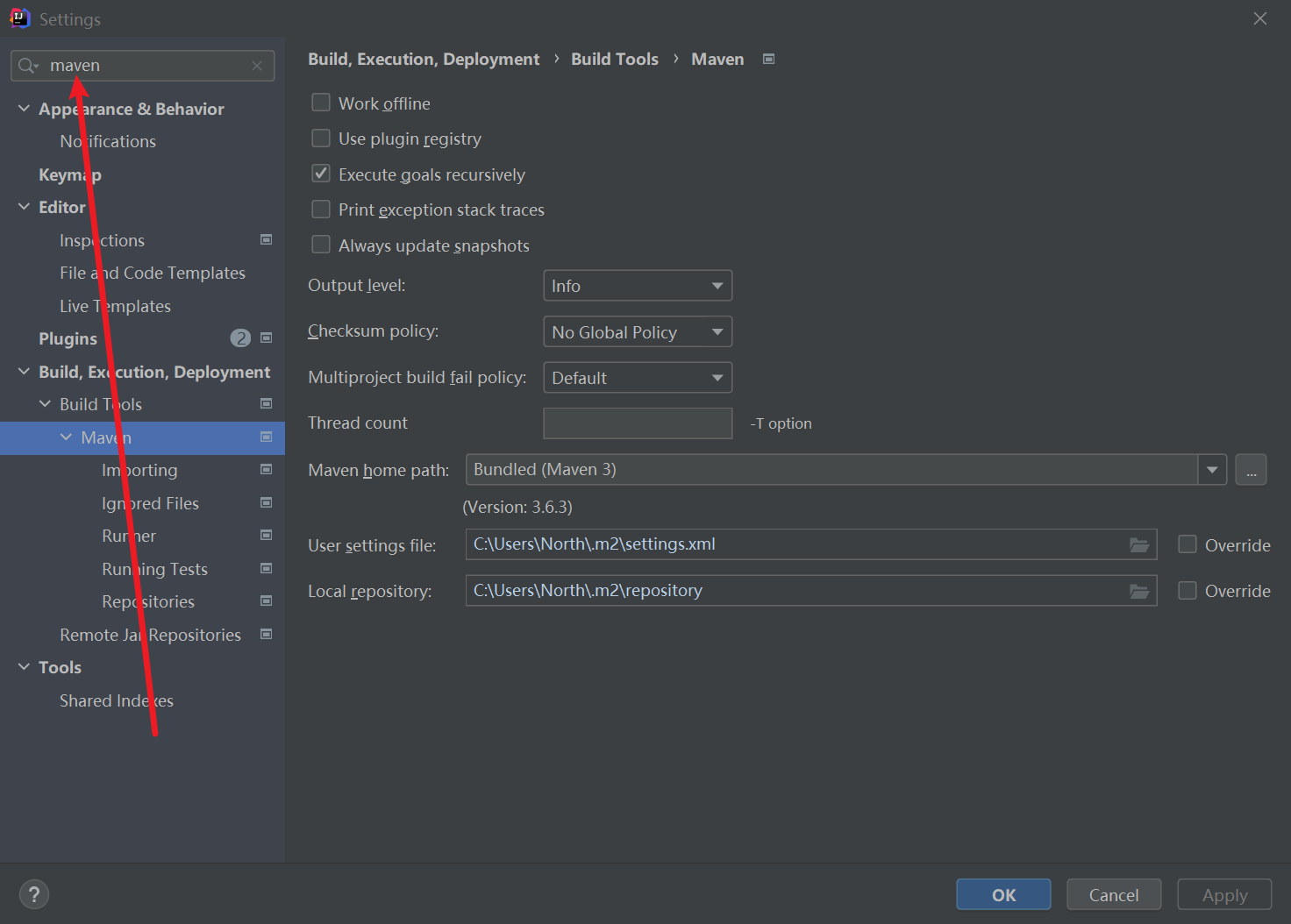The width and height of the screenshot is (1291, 924).
Task: Open help with the question mark icon
Action: pyautogui.click(x=34, y=895)
